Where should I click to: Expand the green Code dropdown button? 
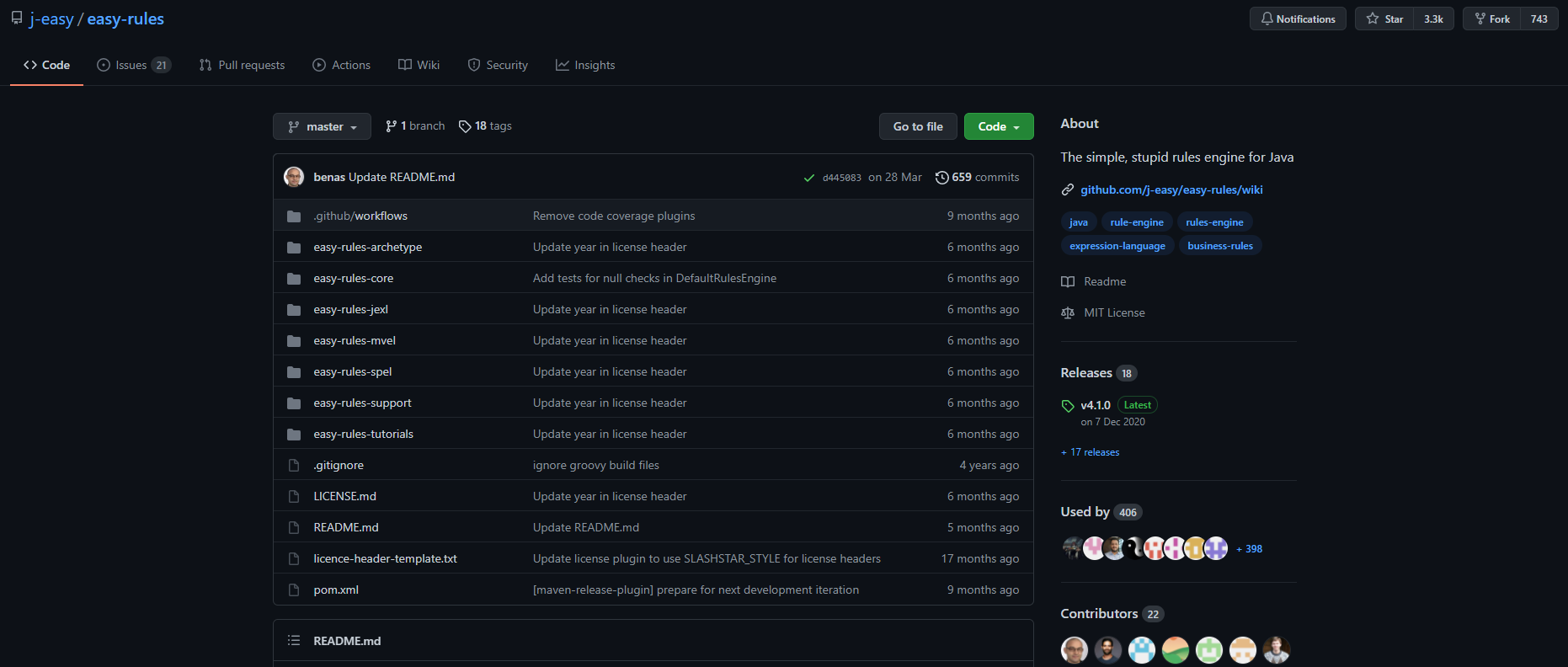(999, 126)
